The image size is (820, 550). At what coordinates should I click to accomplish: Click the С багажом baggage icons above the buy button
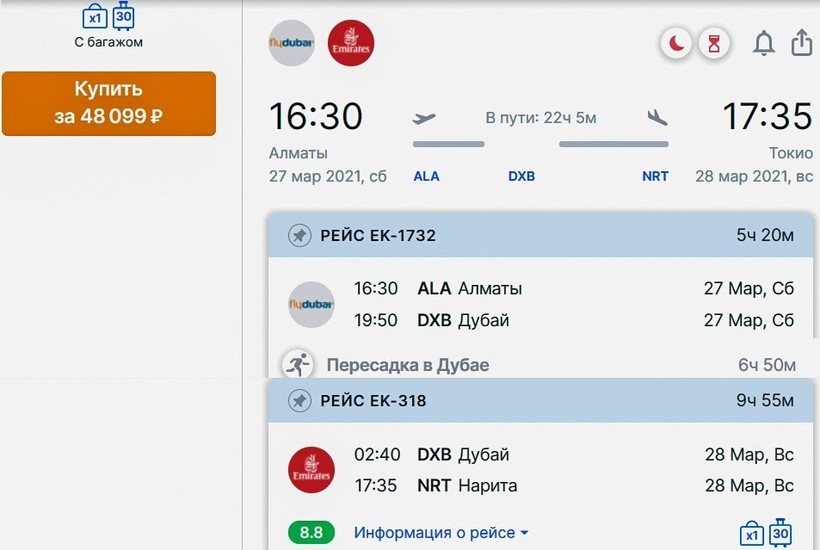pyautogui.click(x=108, y=17)
